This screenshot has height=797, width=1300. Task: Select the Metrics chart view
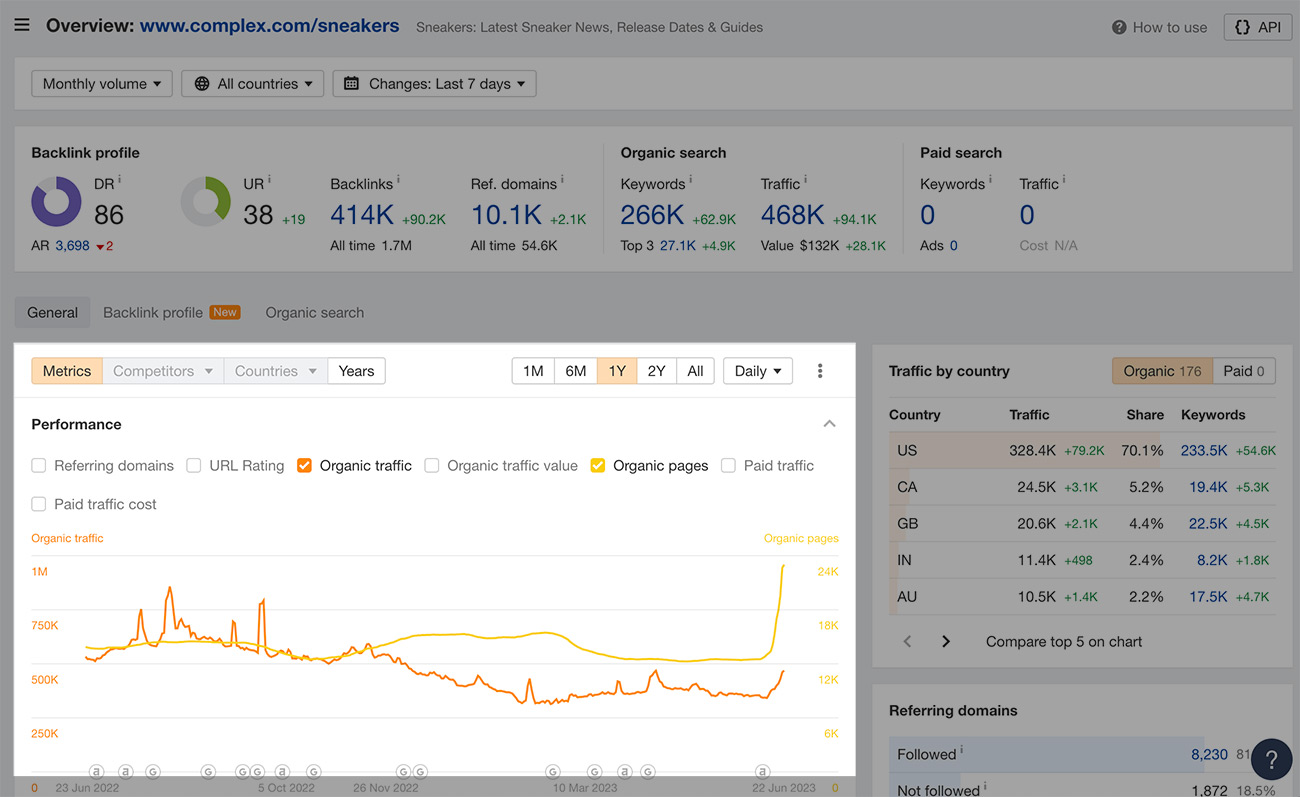coord(67,371)
